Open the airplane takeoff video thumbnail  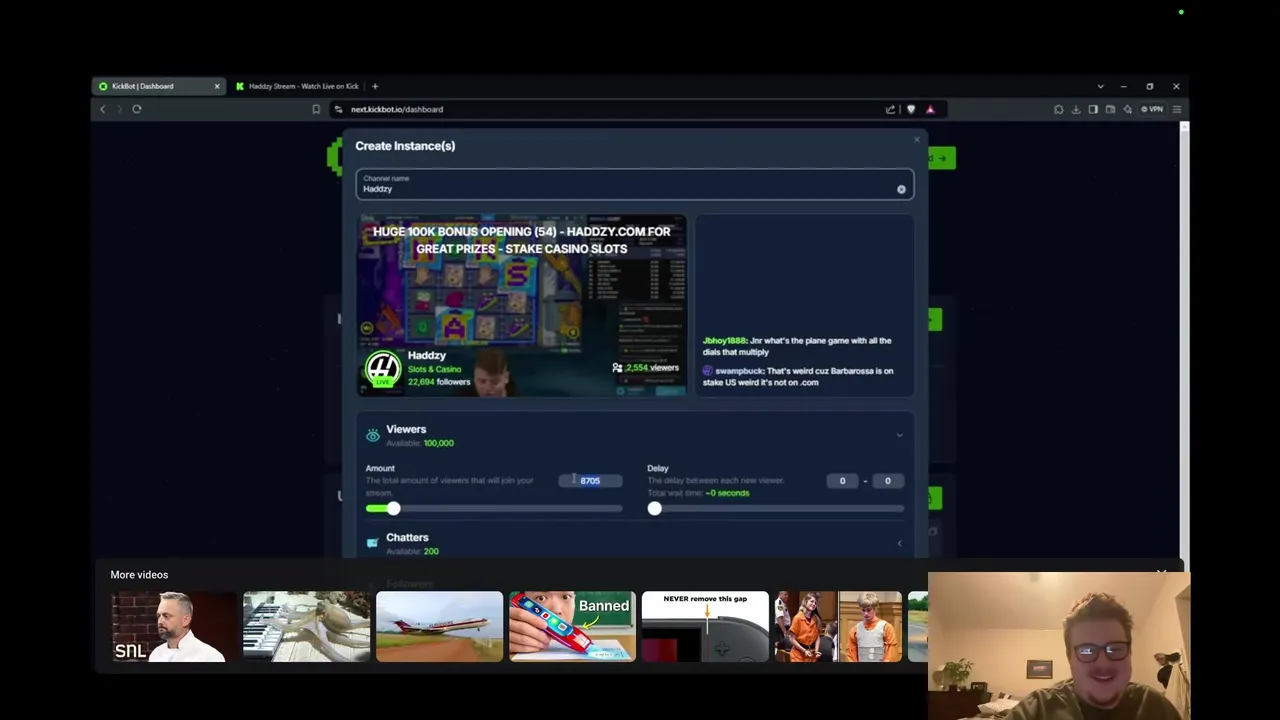pos(439,627)
